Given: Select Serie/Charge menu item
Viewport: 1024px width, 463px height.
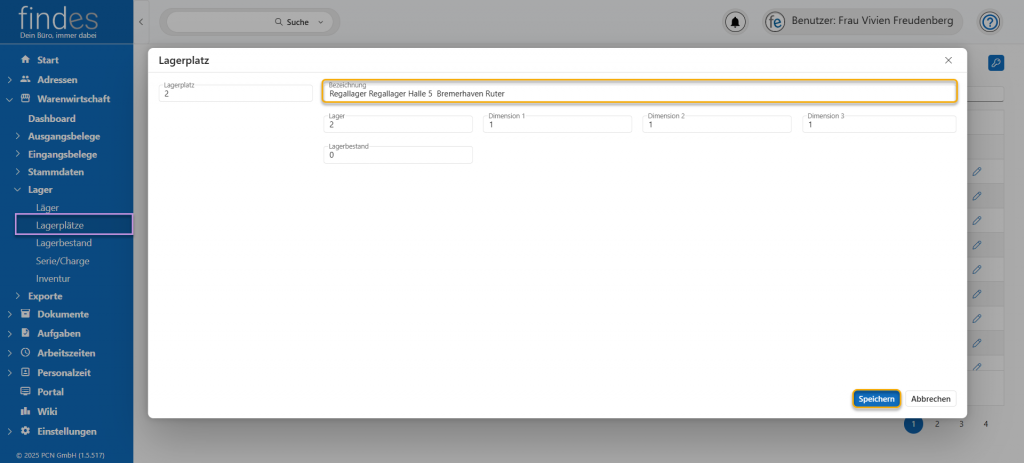Looking at the screenshot, I should 62,260.
